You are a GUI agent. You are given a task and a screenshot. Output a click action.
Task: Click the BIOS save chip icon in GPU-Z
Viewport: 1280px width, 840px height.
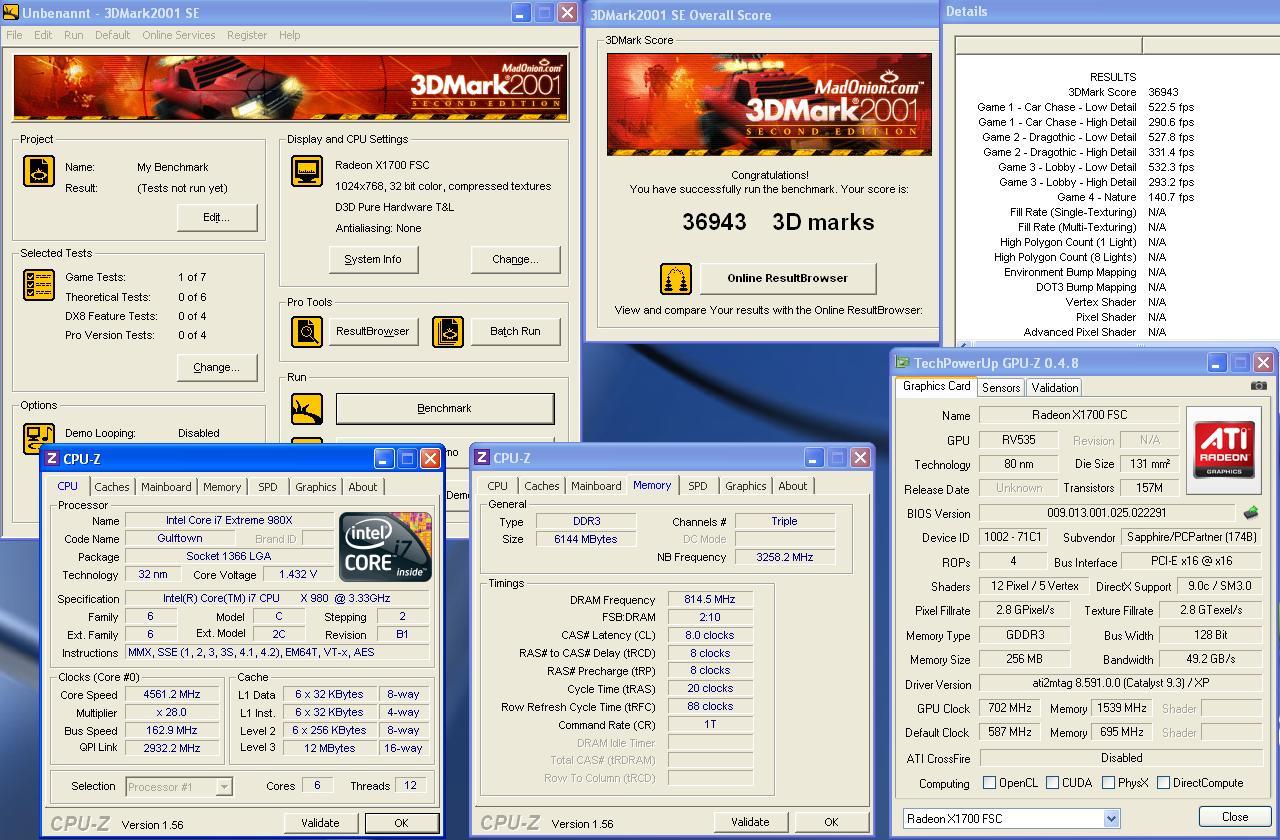point(1251,513)
